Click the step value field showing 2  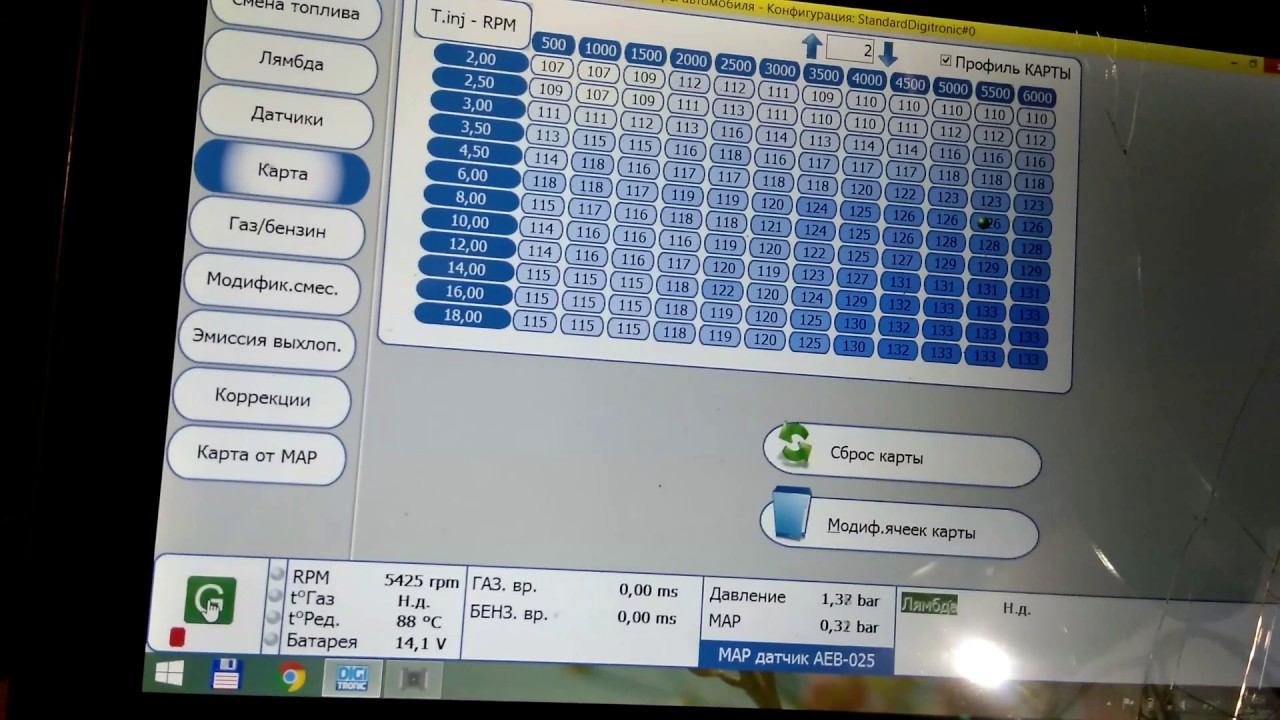[851, 49]
